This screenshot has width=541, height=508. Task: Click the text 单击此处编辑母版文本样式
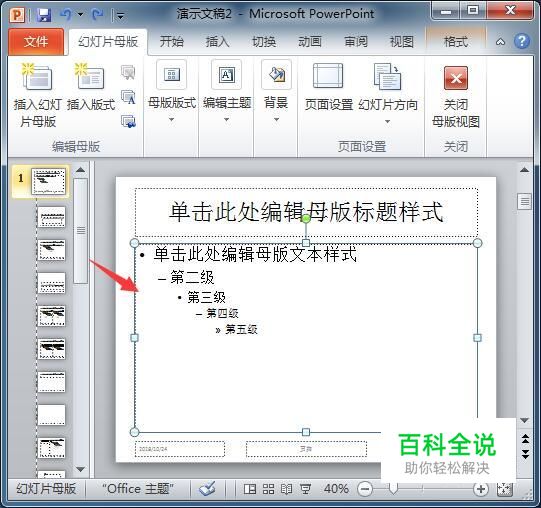[255, 254]
